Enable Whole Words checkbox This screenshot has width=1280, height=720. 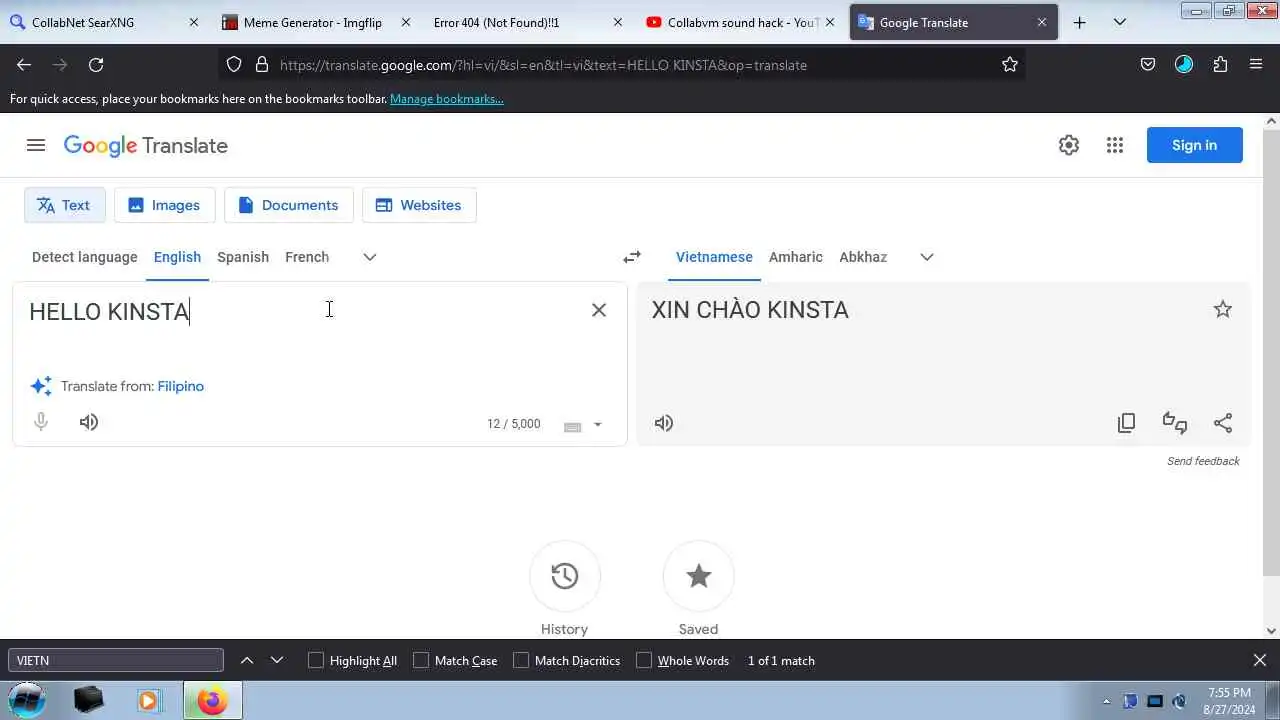[x=644, y=660]
